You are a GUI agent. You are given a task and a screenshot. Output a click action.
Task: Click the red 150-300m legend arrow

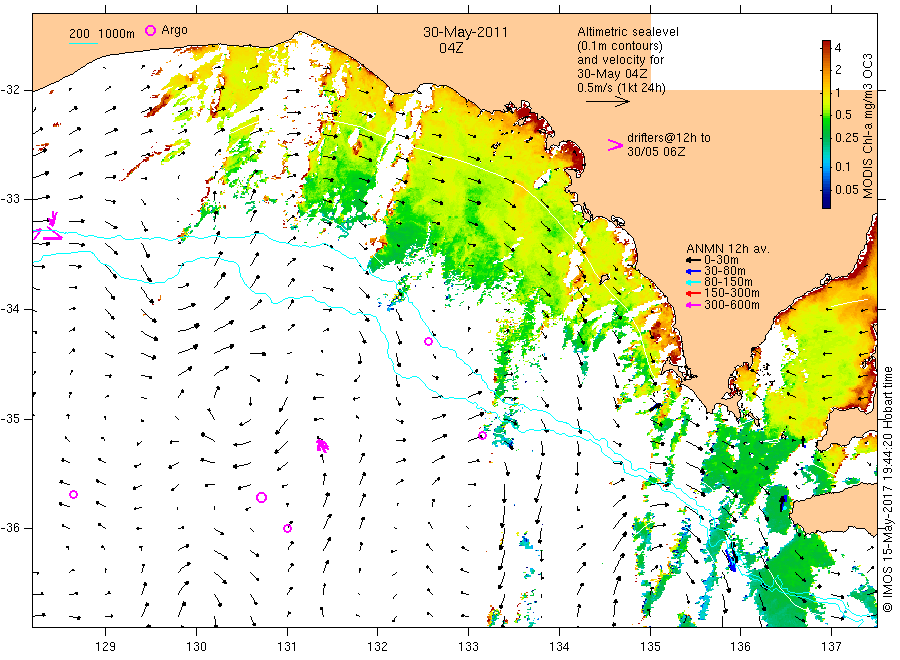tap(694, 294)
